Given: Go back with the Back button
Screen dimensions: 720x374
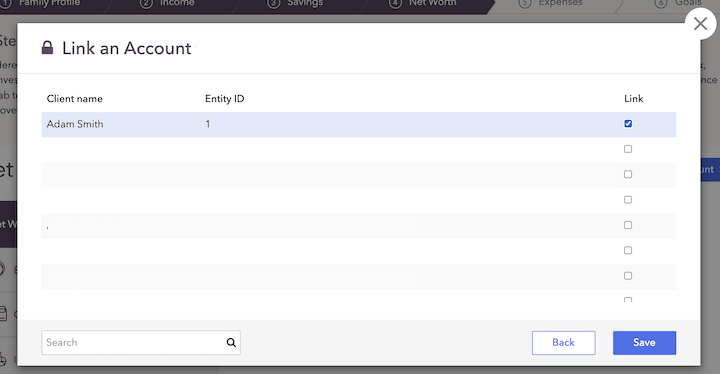Looking at the screenshot, I should click(563, 343).
